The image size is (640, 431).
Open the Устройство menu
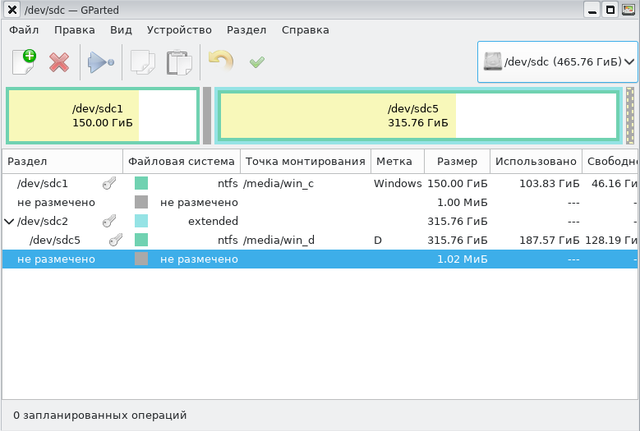(179, 30)
